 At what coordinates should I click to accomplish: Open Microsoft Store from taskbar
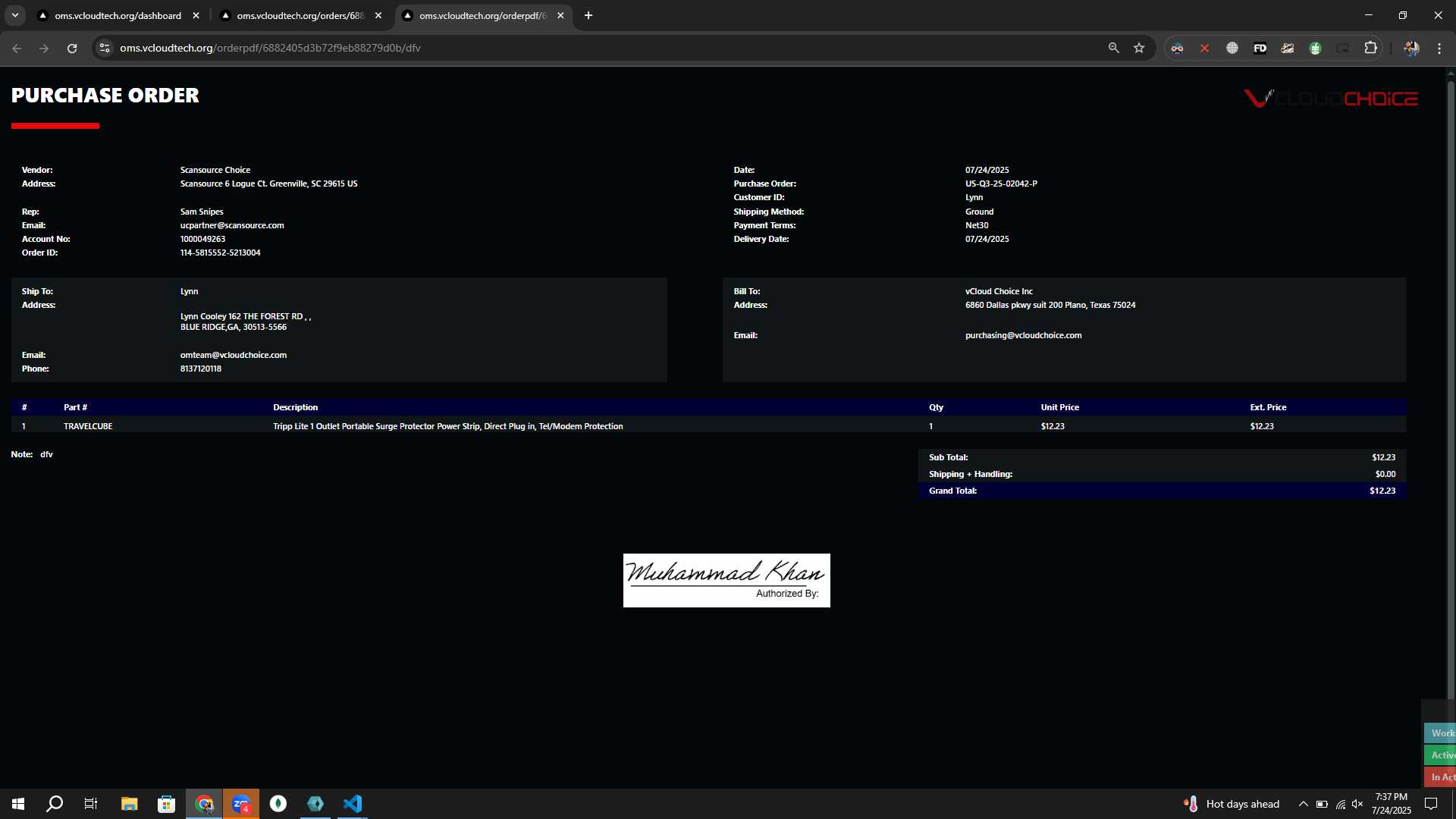click(x=166, y=804)
